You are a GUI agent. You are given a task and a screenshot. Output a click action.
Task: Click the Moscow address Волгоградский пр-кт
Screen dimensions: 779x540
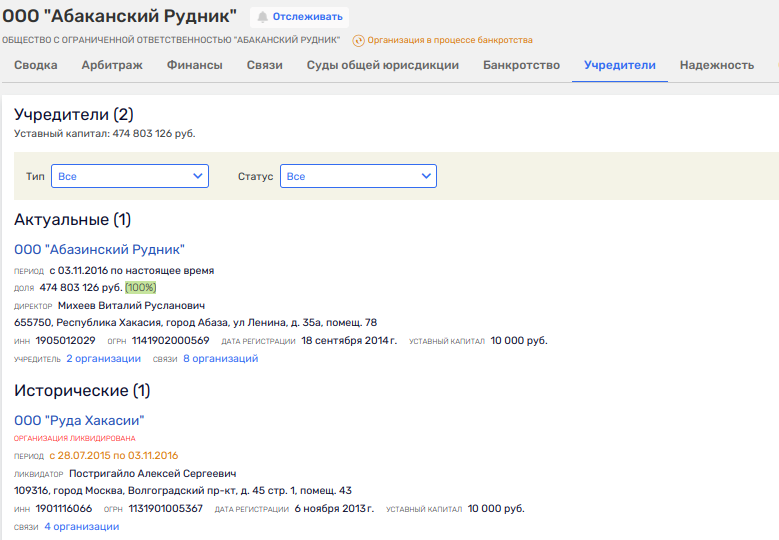coord(183,491)
